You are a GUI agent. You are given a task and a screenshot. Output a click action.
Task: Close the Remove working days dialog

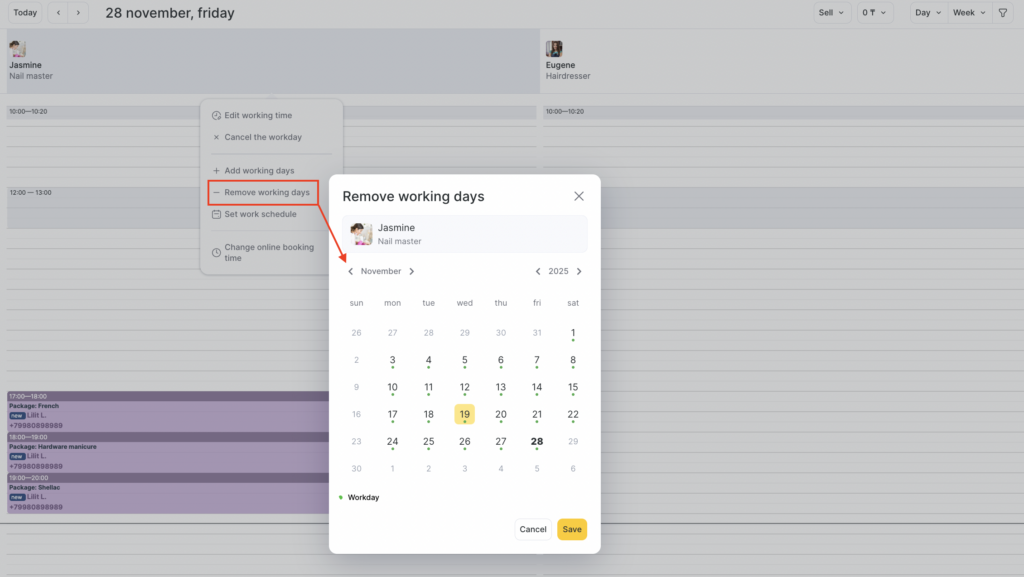click(578, 196)
